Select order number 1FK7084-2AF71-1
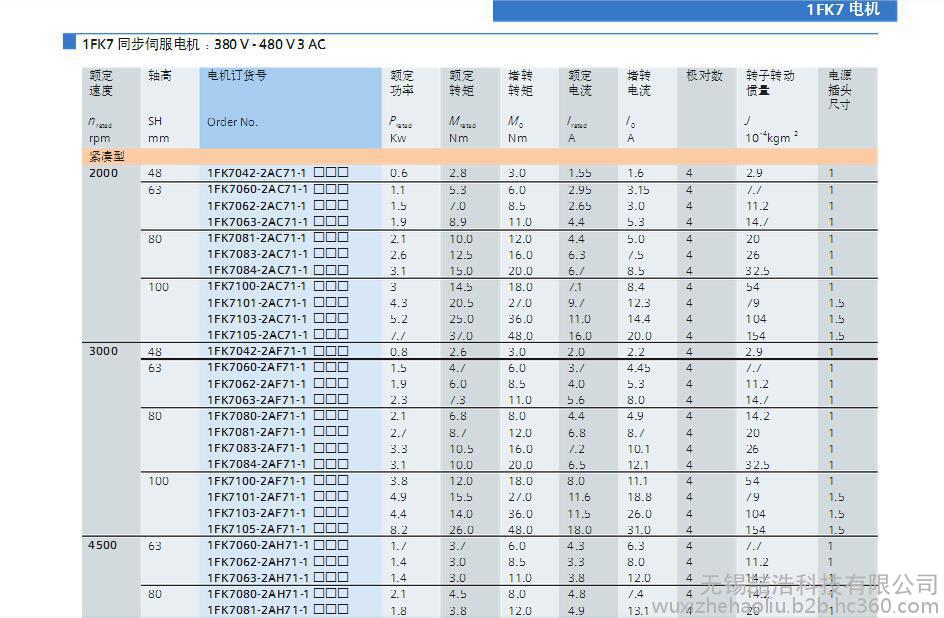Screen dimensions: 944x618 point(256,465)
